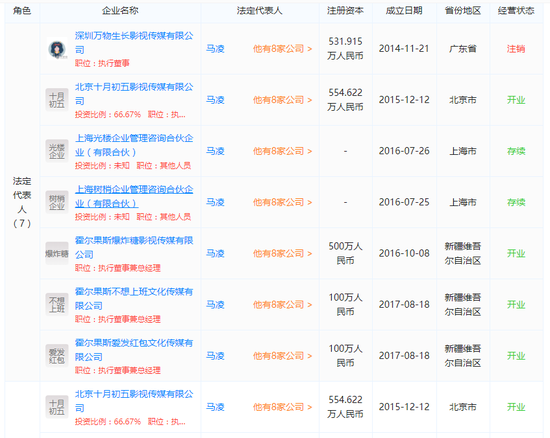Click the 树梢企业 logo thumbnail
This screenshot has width=550, height=438.
coord(57,202)
